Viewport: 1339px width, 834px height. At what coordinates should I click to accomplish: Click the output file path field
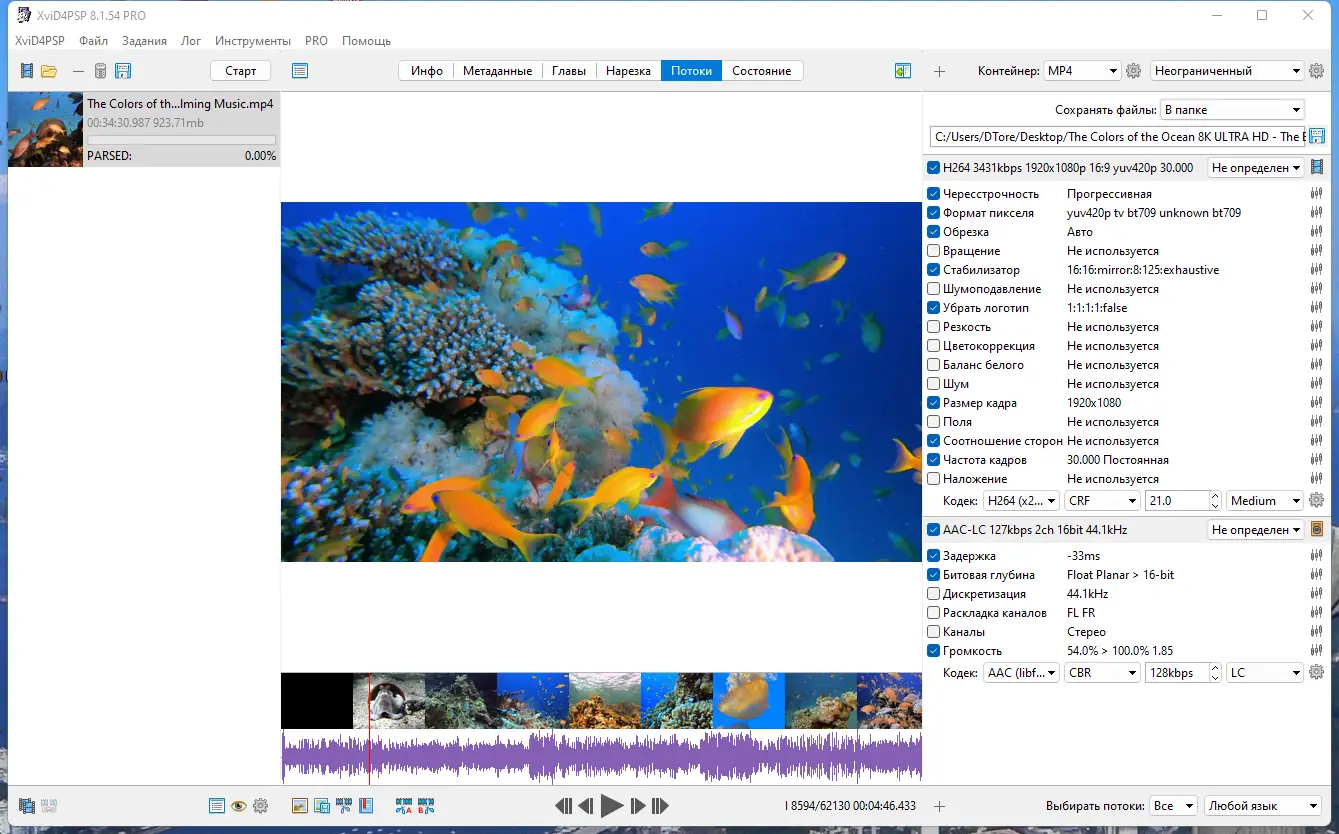(x=1115, y=137)
